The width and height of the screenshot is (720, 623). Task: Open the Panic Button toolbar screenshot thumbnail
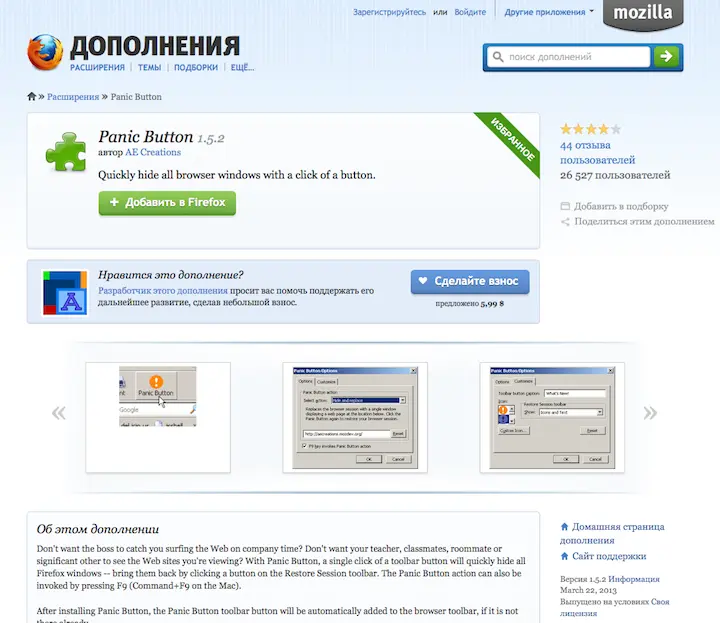point(158,417)
